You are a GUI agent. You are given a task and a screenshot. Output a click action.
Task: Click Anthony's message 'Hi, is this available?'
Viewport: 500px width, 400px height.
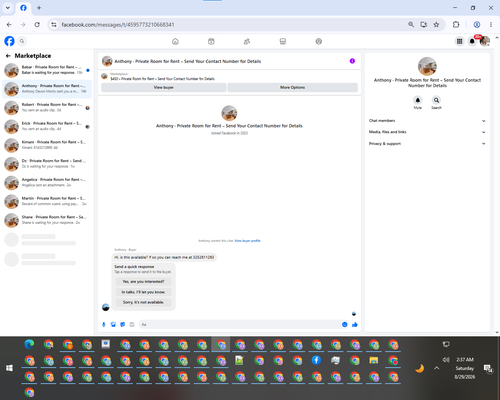(x=164, y=257)
